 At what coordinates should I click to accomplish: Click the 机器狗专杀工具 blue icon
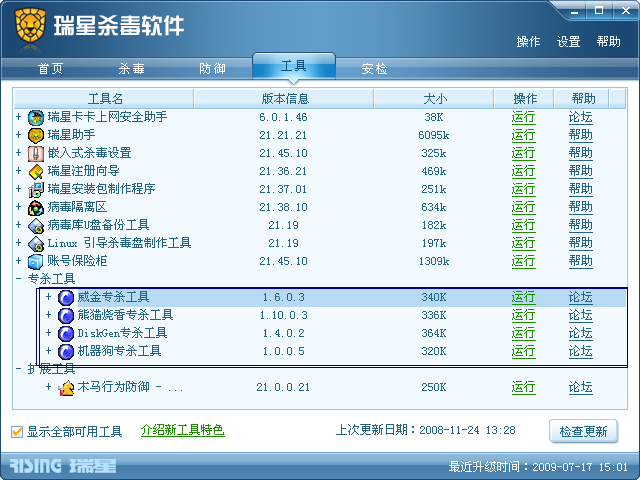(x=66, y=351)
